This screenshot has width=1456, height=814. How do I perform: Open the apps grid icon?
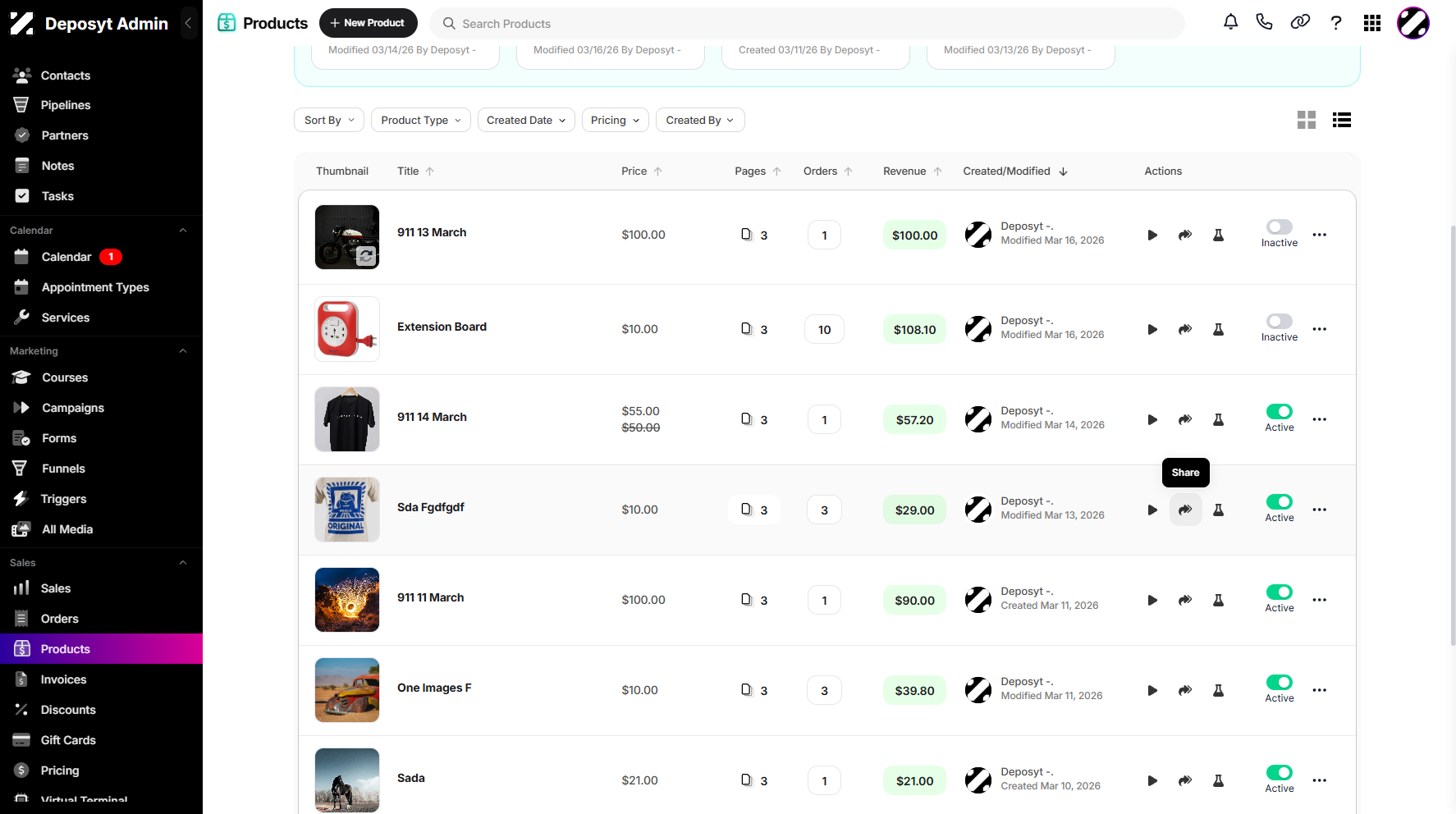coord(1372,23)
